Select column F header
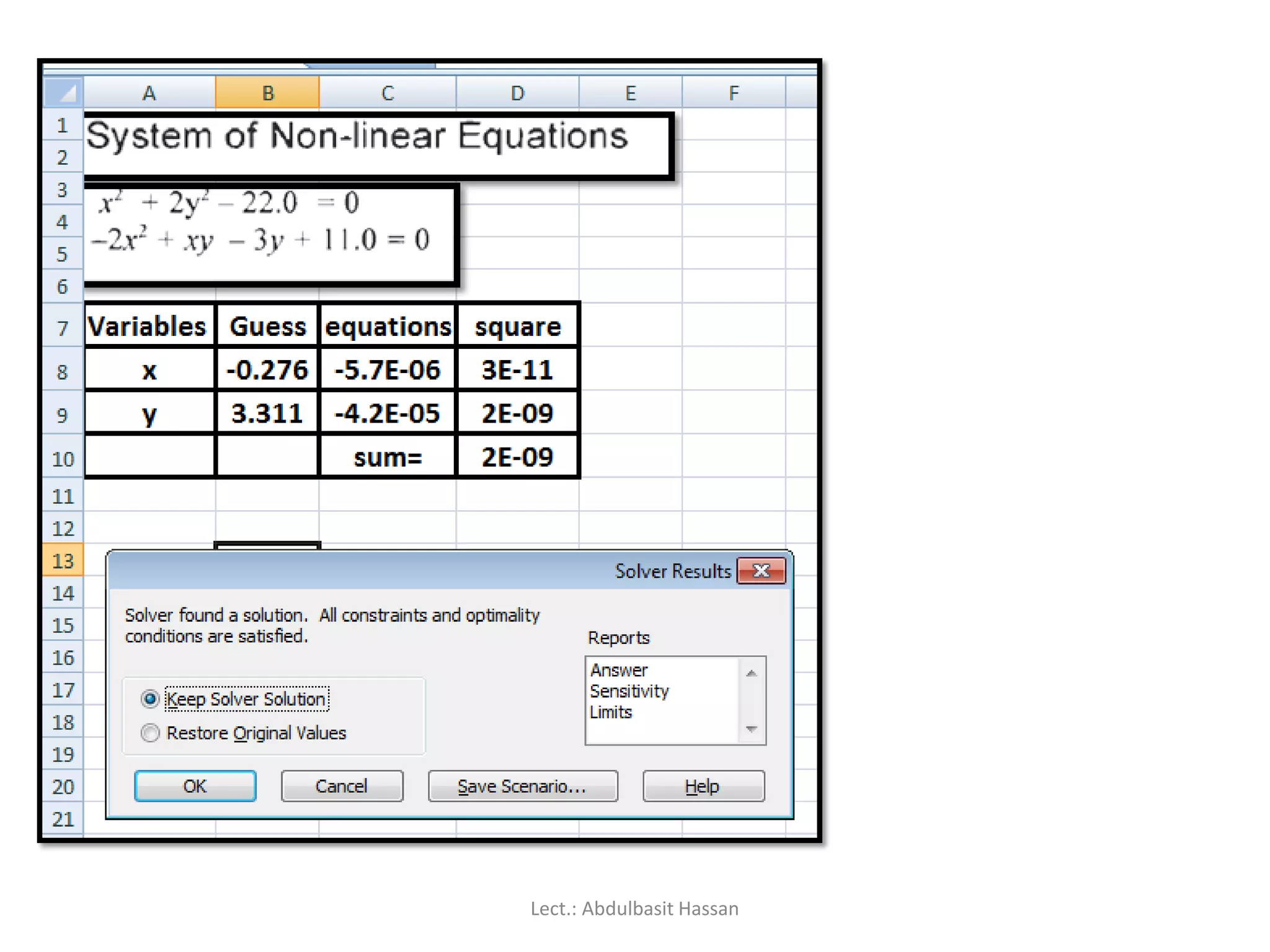The height and width of the screenshot is (952, 1270). 734,93
